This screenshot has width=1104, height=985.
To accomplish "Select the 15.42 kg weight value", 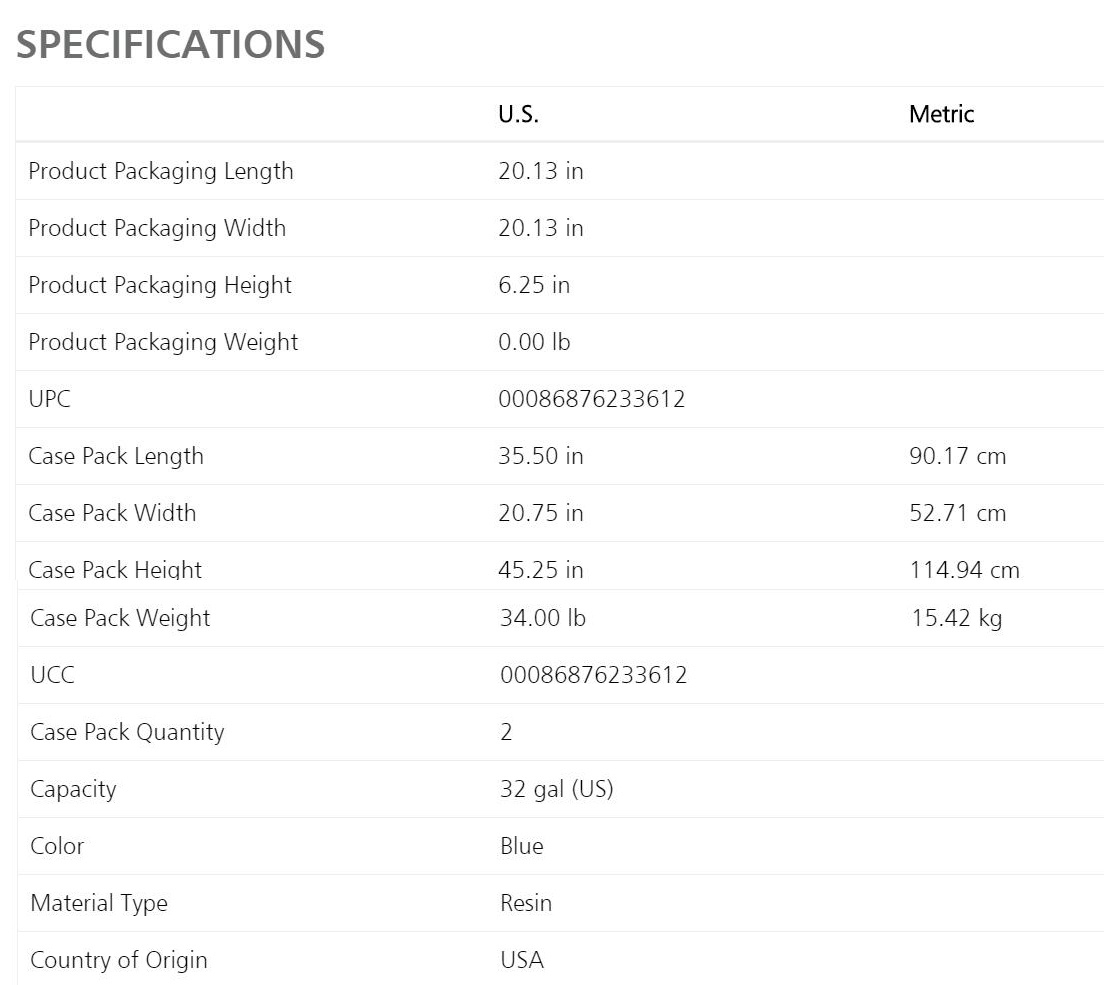I will point(957,618).
